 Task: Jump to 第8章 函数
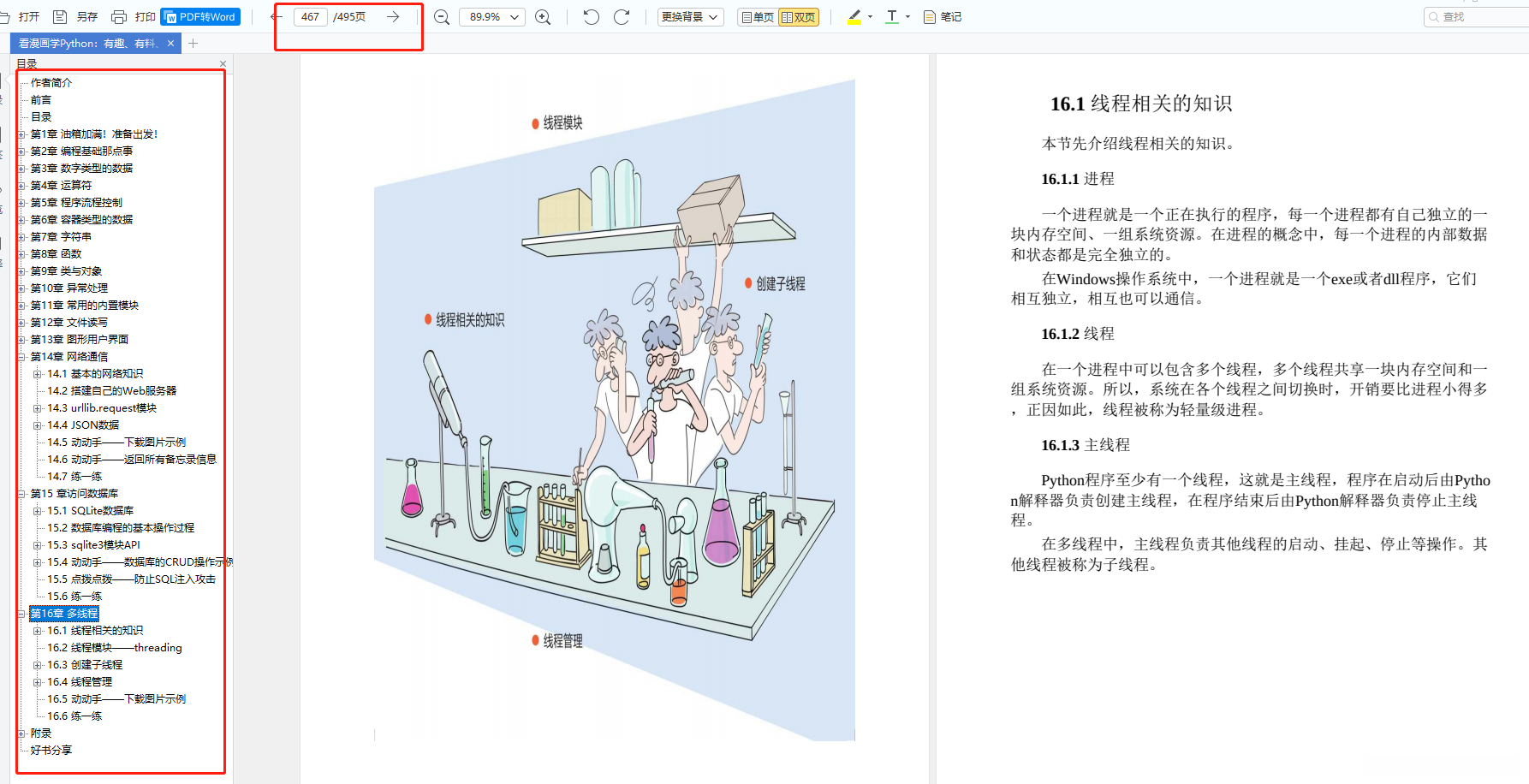coord(56,254)
